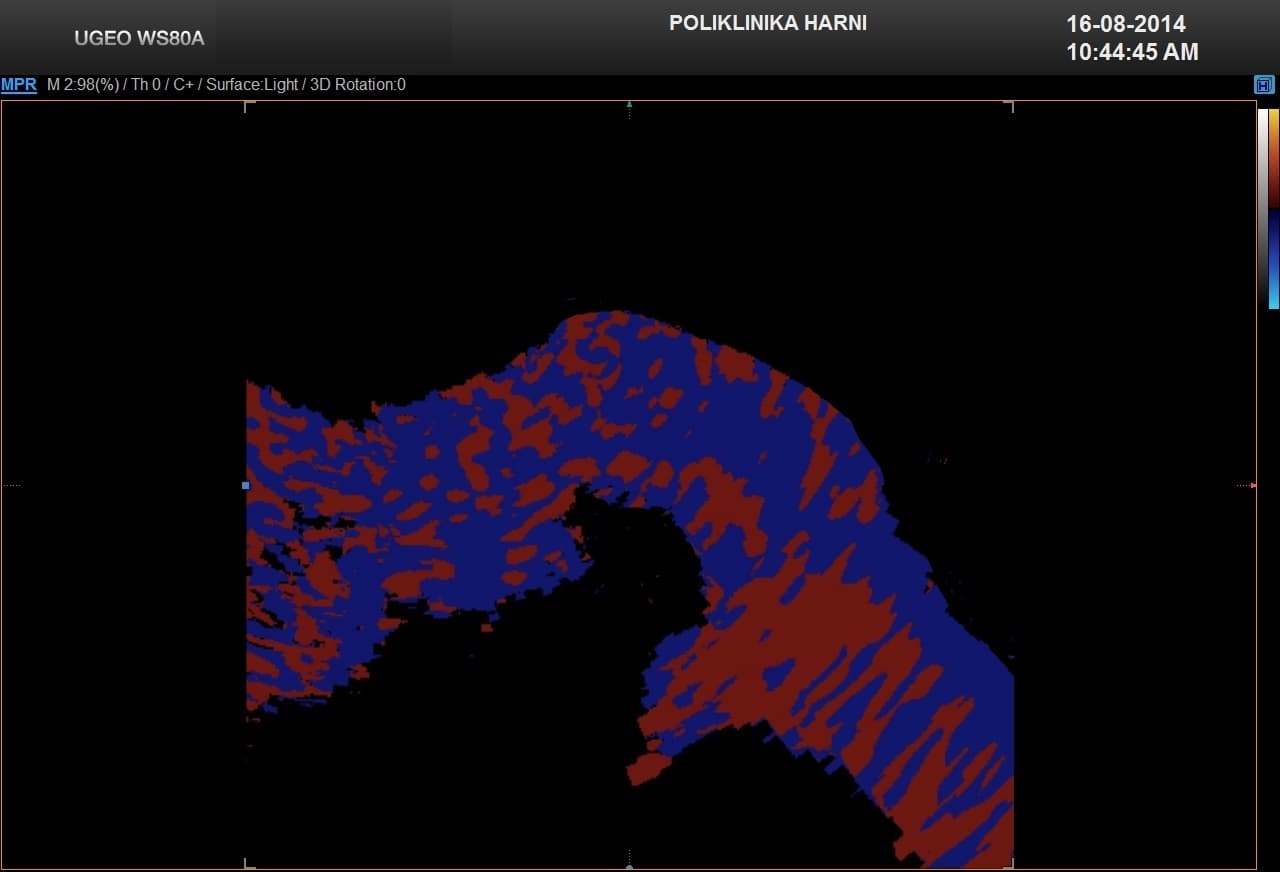Click the Surface:Light render setting
The width and height of the screenshot is (1280, 872).
click(x=252, y=85)
